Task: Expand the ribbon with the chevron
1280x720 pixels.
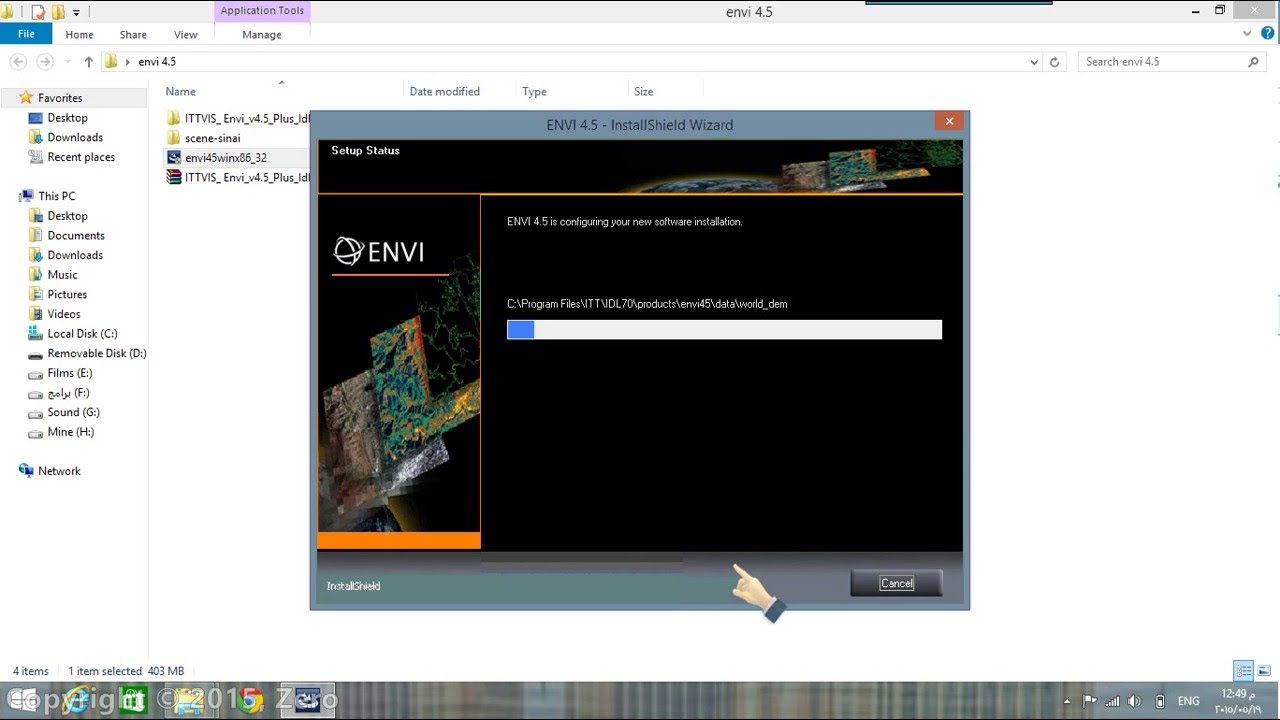Action: (1247, 34)
